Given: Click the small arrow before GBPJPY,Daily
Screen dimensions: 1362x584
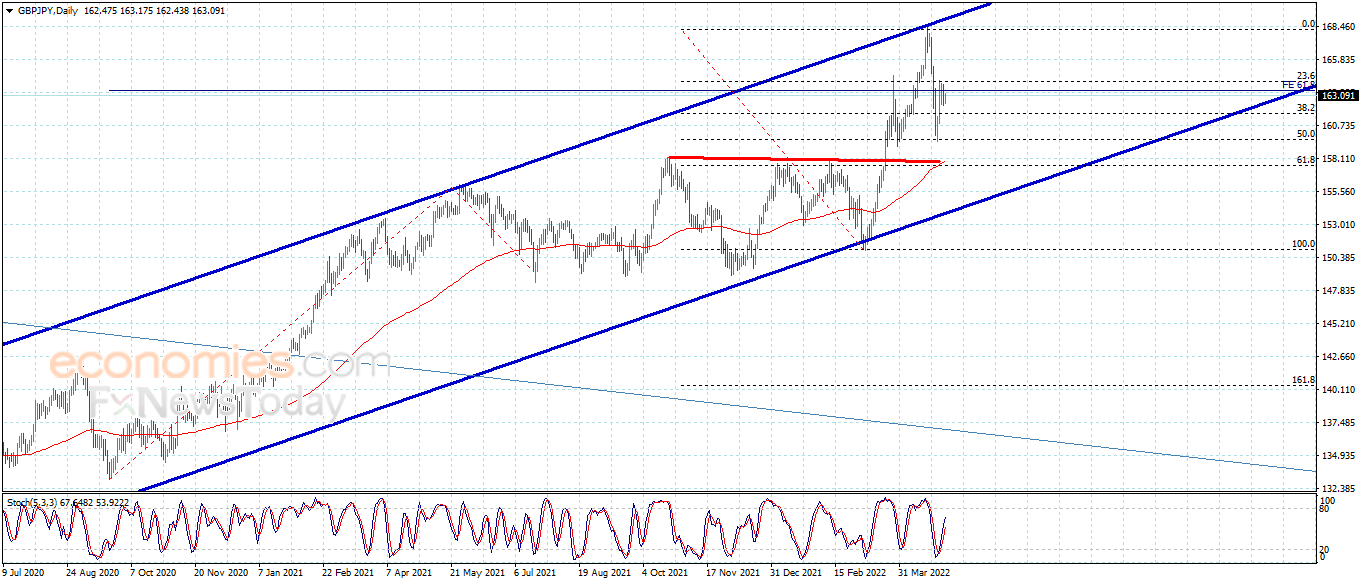Looking at the screenshot, I should point(9,10).
